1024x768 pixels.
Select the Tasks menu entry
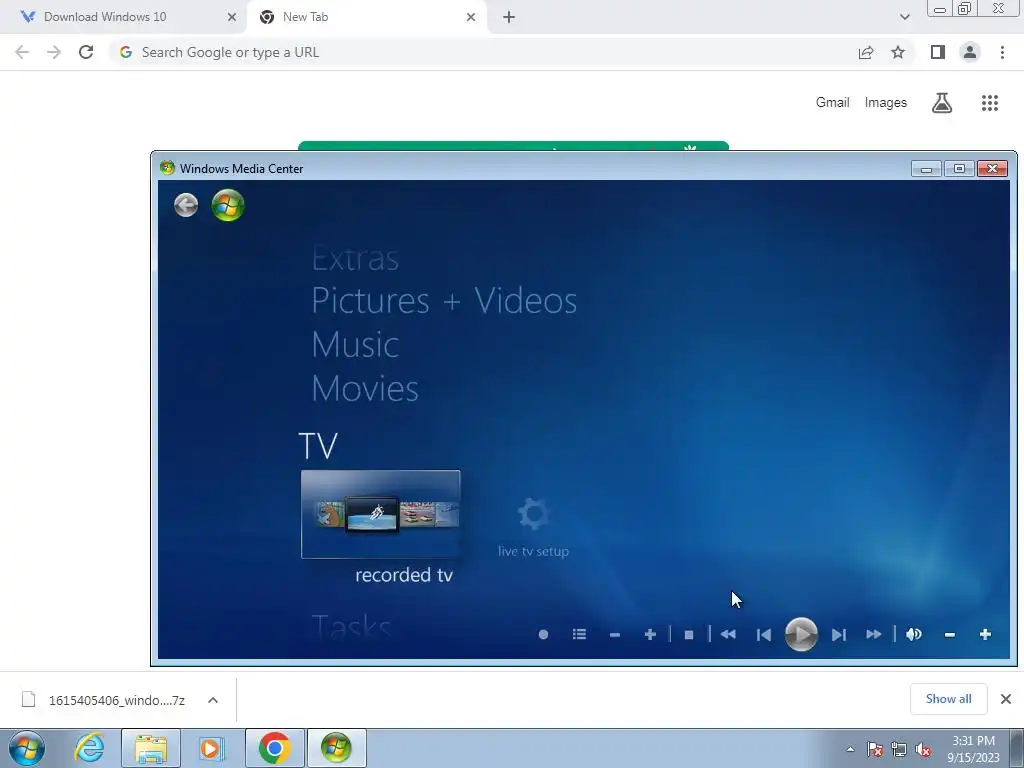351,627
